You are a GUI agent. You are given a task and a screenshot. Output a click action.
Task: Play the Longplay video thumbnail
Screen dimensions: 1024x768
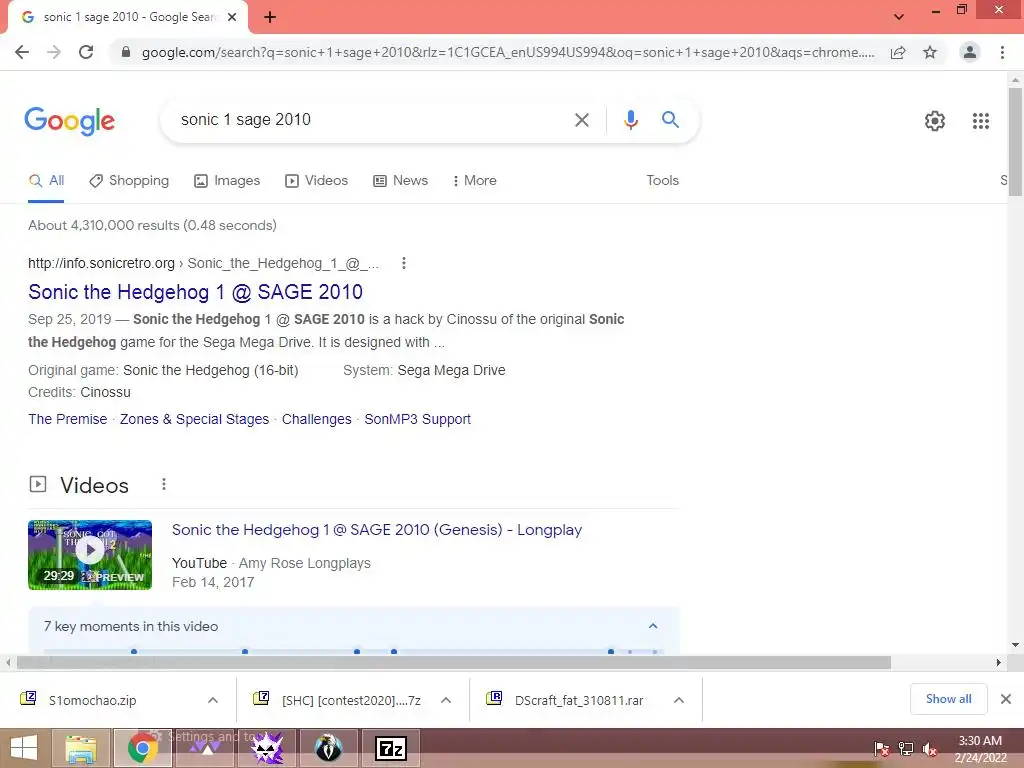(90, 555)
